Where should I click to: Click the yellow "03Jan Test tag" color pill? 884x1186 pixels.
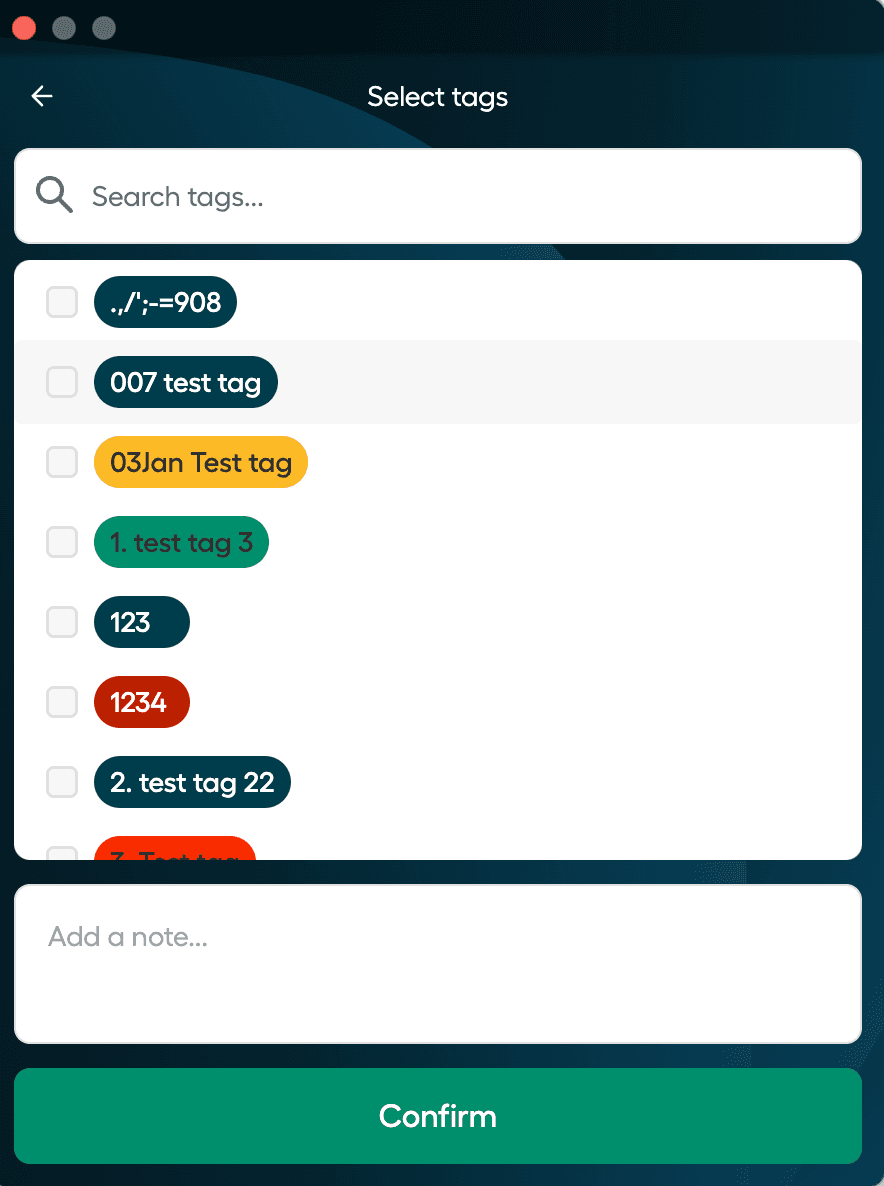point(200,462)
